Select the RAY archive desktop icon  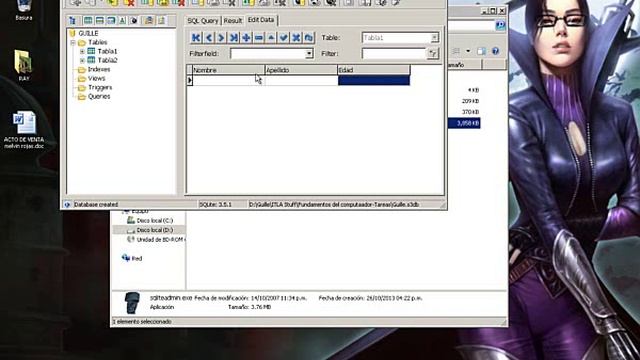click(x=23, y=65)
